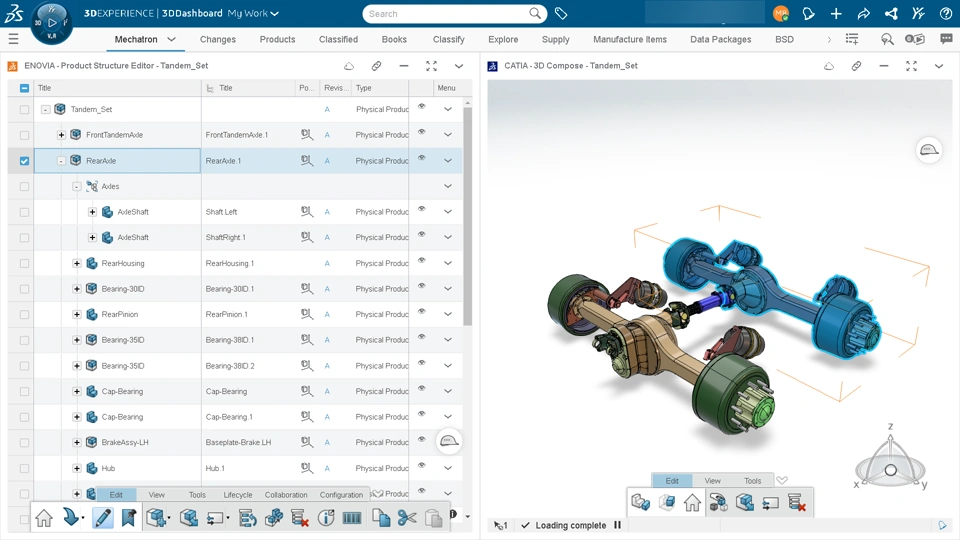Image resolution: width=960 pixels, height=540 pixels.
Task: Click the insert product icon with plus
Action: [157, 518]
